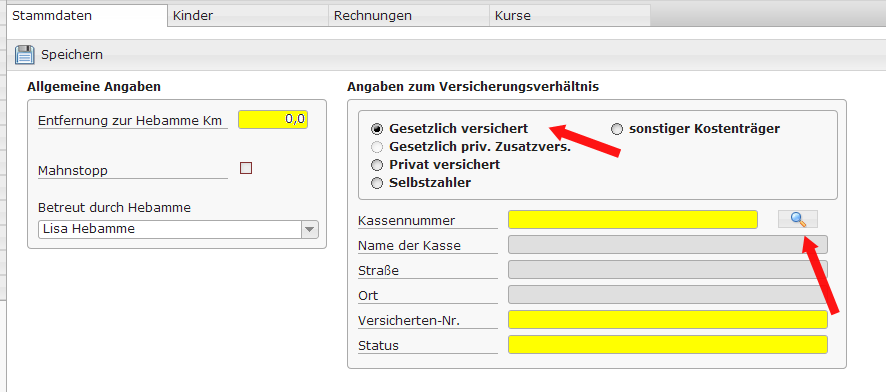Click the Lisa Hebamme combo box text

88,229
